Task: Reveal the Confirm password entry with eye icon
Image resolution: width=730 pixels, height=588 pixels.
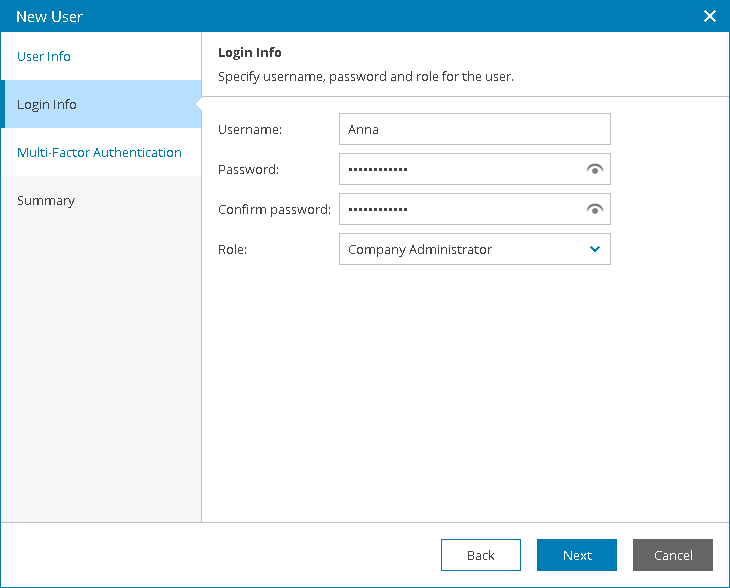Action: 595,210
